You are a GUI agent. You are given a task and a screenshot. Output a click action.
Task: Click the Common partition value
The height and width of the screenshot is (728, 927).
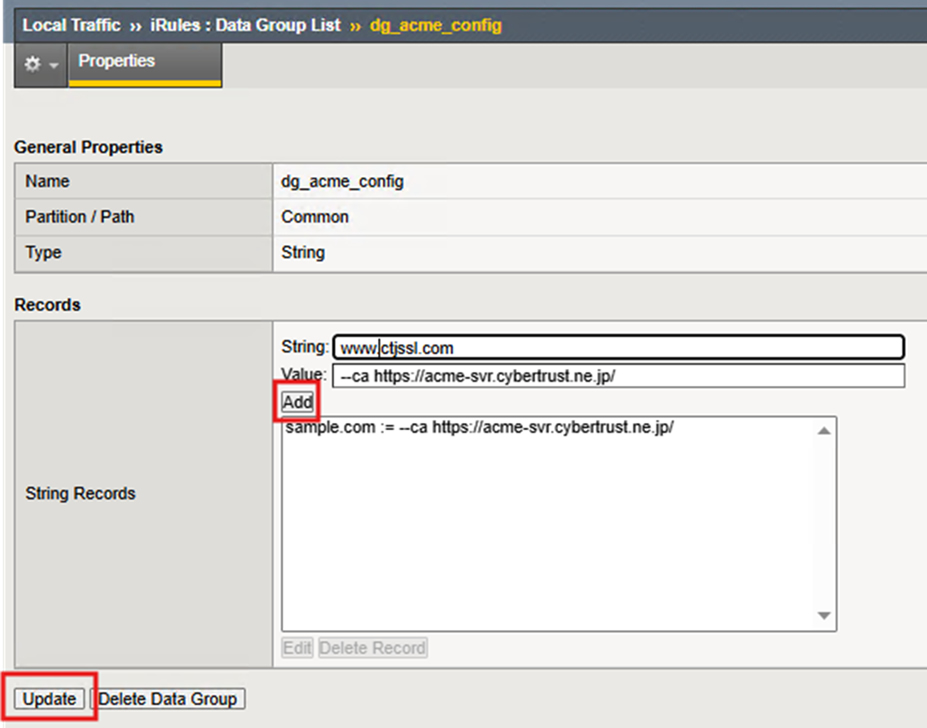click(x=315, y=217)
